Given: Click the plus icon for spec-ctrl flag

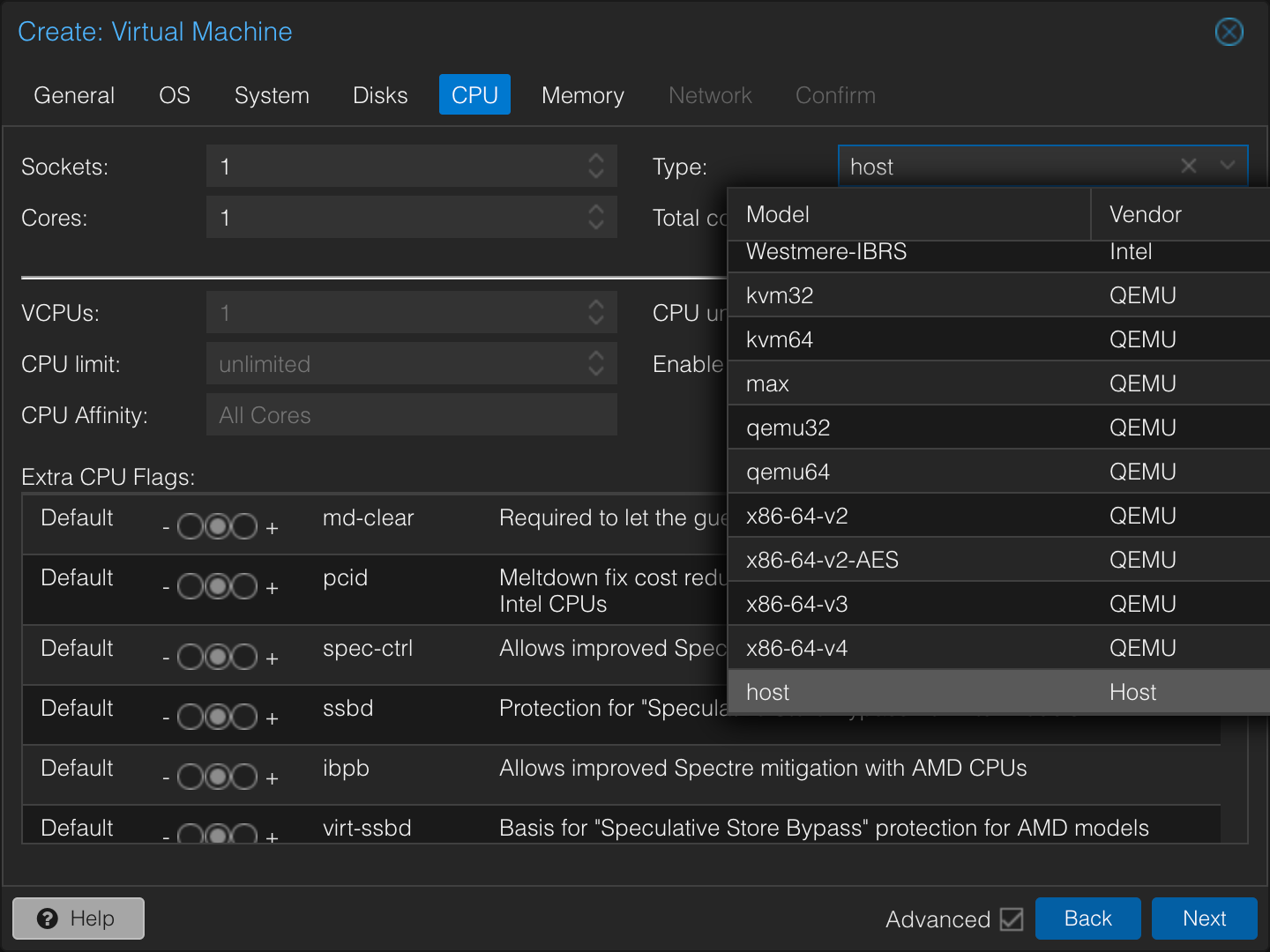Looking at the screenshot, I should pos(273,658).
